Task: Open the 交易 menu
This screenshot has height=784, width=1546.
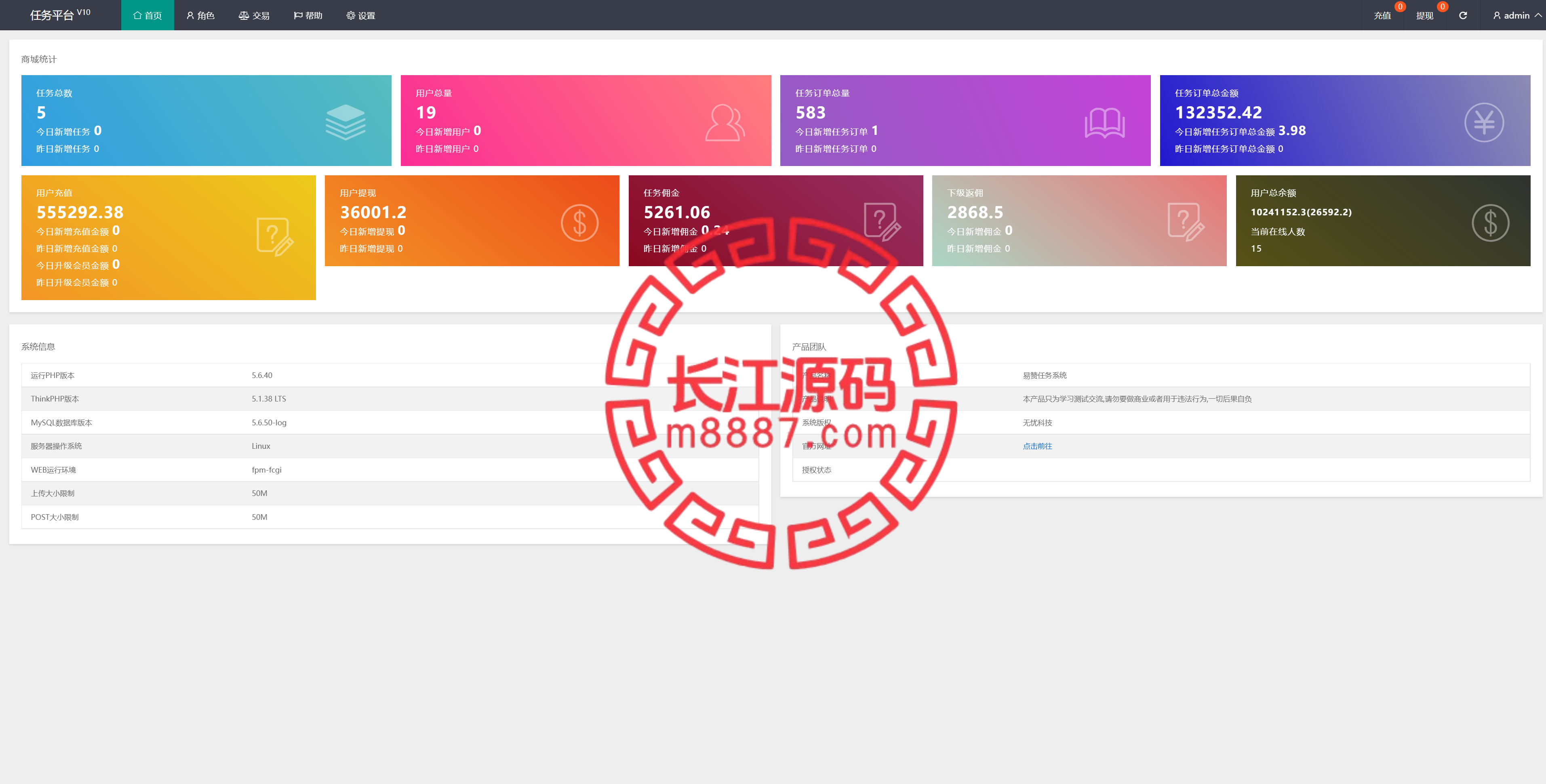Action: coord(254,15)
